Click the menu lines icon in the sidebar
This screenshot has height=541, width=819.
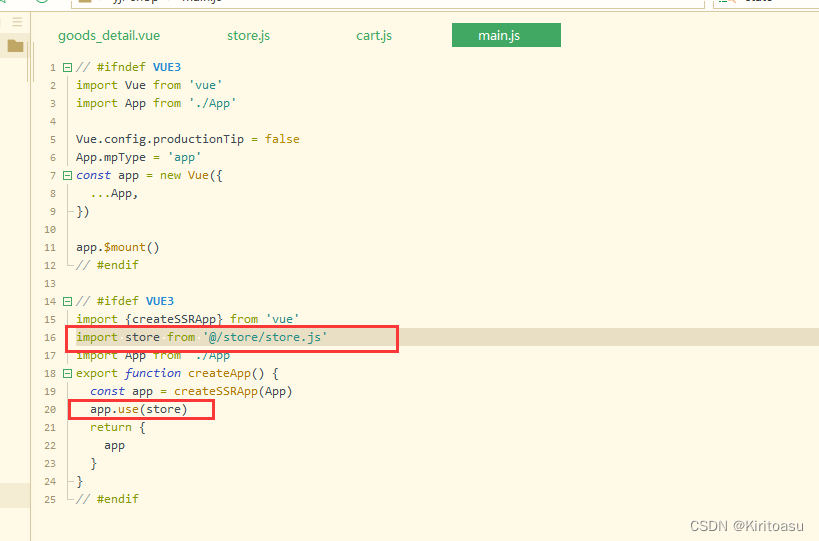17,21
